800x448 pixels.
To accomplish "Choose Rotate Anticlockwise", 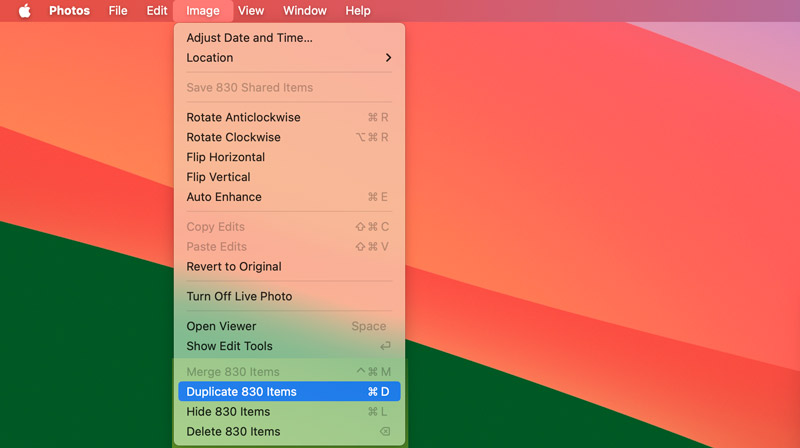I will (x=289, y=117).
